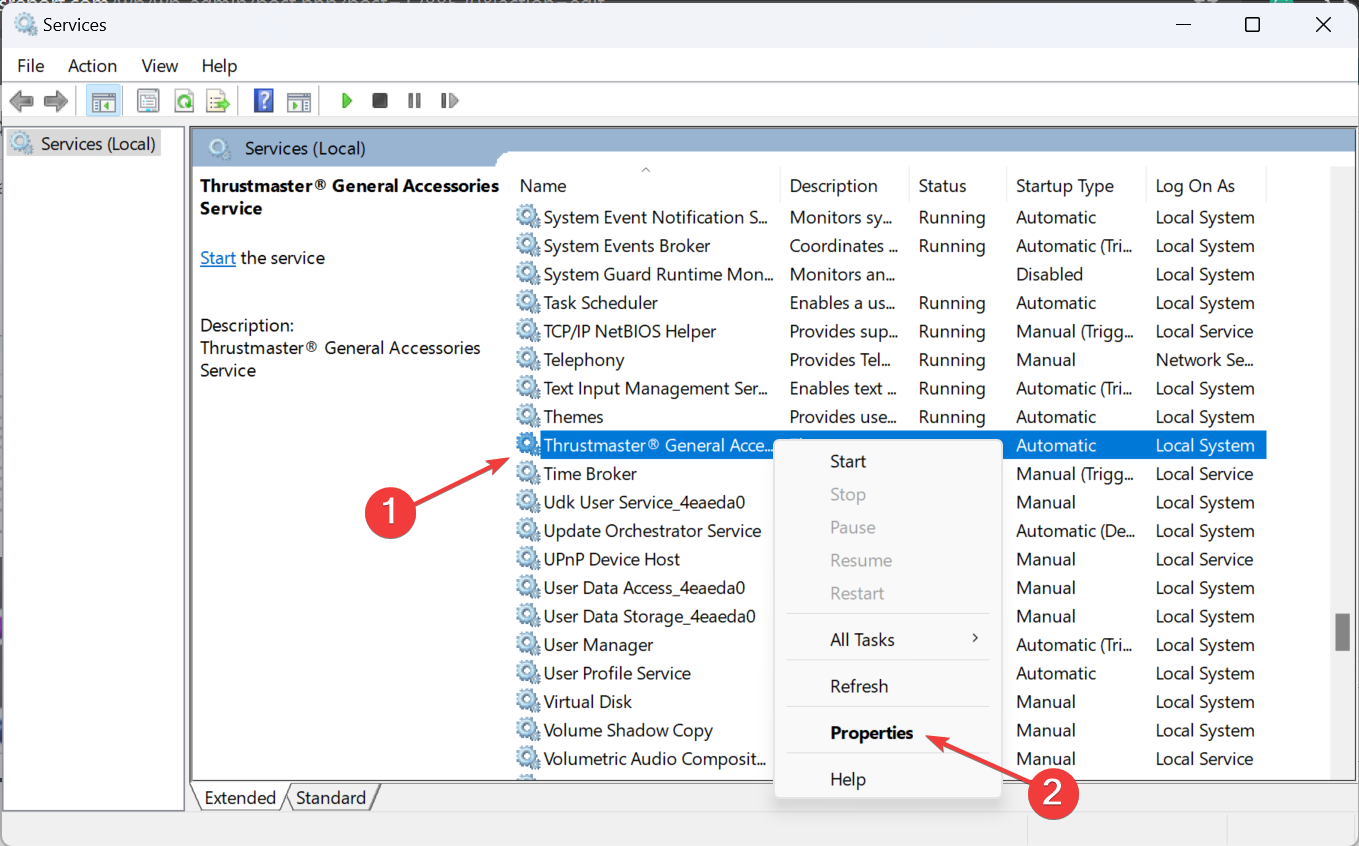Select the System Event Notification service row
Screen dimensions: 1359x846
[890, 217]
